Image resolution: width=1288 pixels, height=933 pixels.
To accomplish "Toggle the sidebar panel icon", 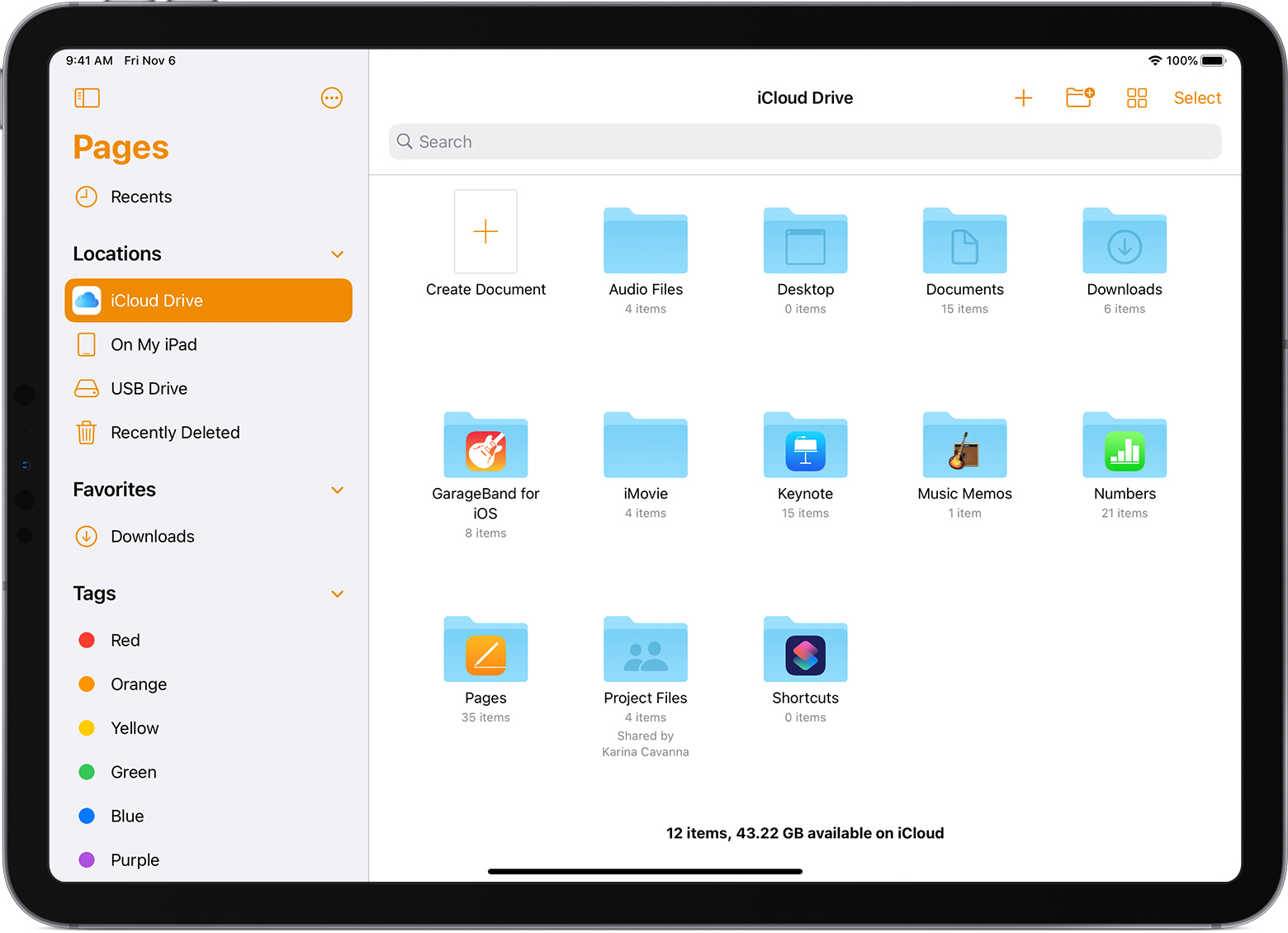I will pyautogui.click(x=87, y=98).
